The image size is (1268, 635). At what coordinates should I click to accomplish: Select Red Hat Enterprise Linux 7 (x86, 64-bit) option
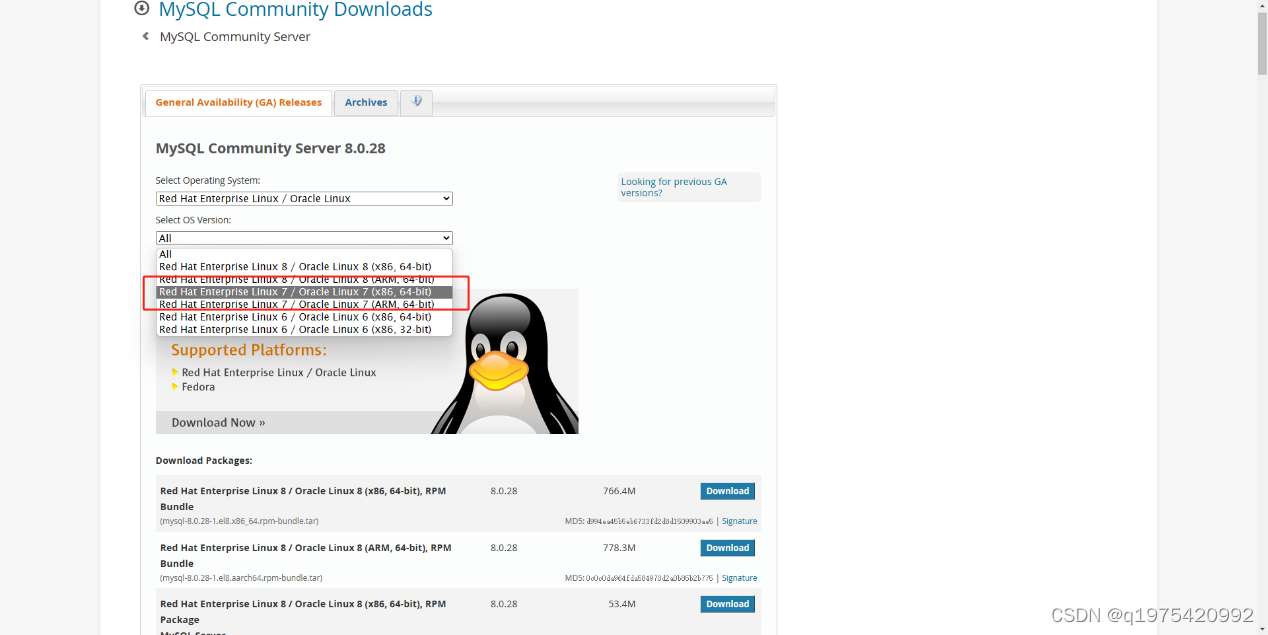click(x=304, y=292)
